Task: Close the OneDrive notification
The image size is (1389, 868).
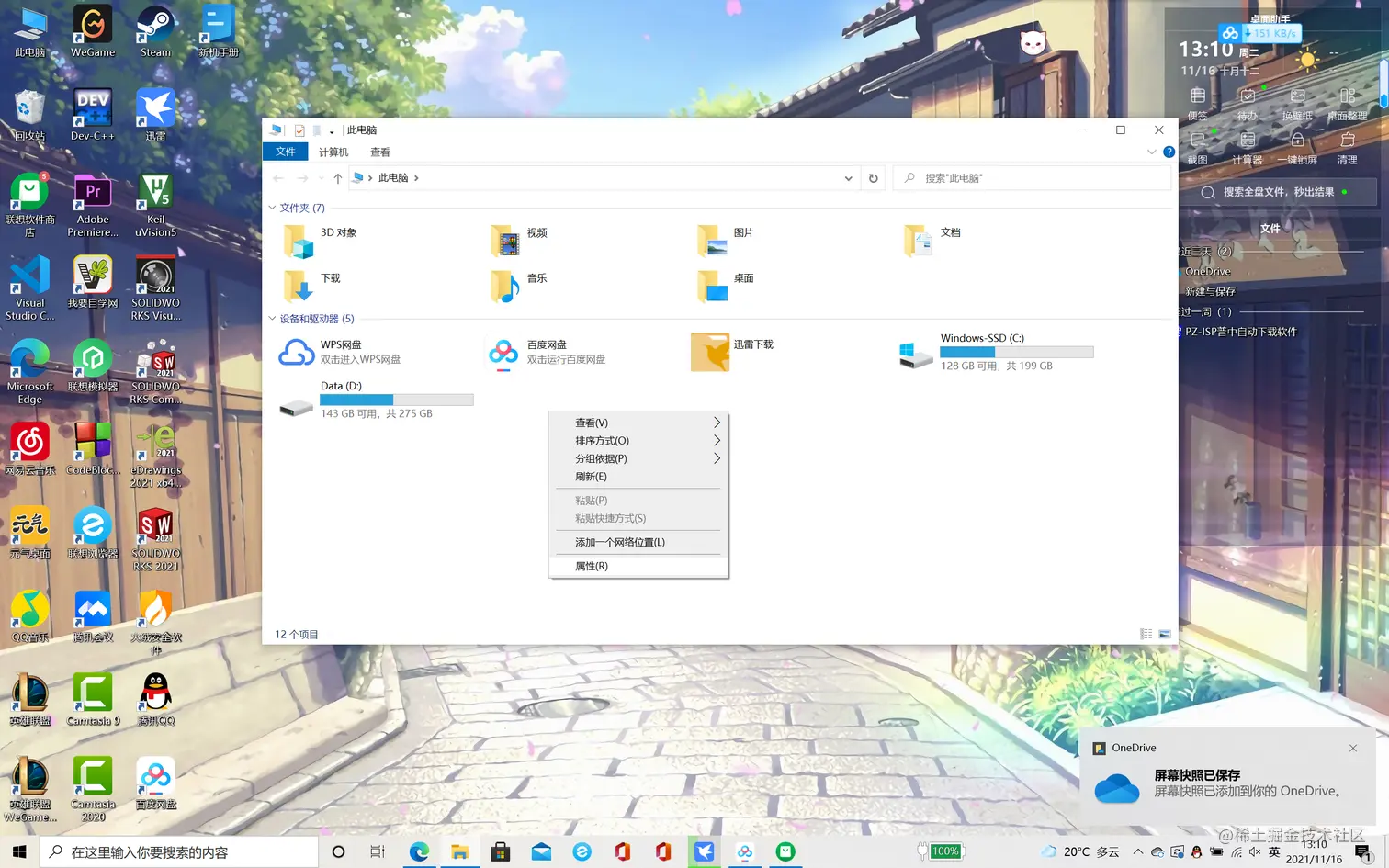Action: click(x=1353, y=749)
